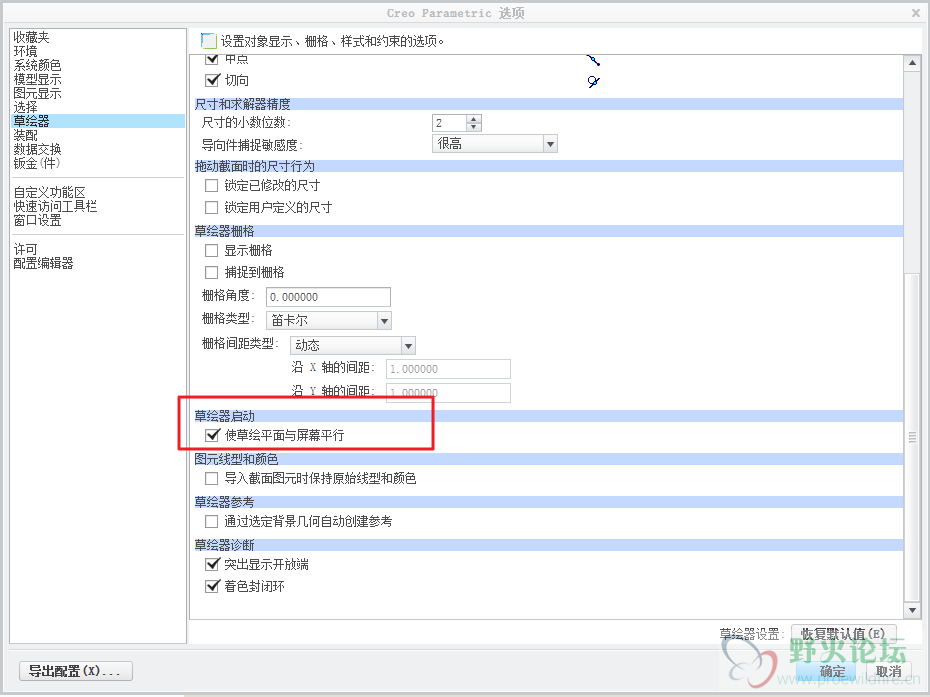The width and height of the screenshot is (930, 697).
Task: Uncheck 使草绘平面与屏幕平行 option
Action: point(212,435)
